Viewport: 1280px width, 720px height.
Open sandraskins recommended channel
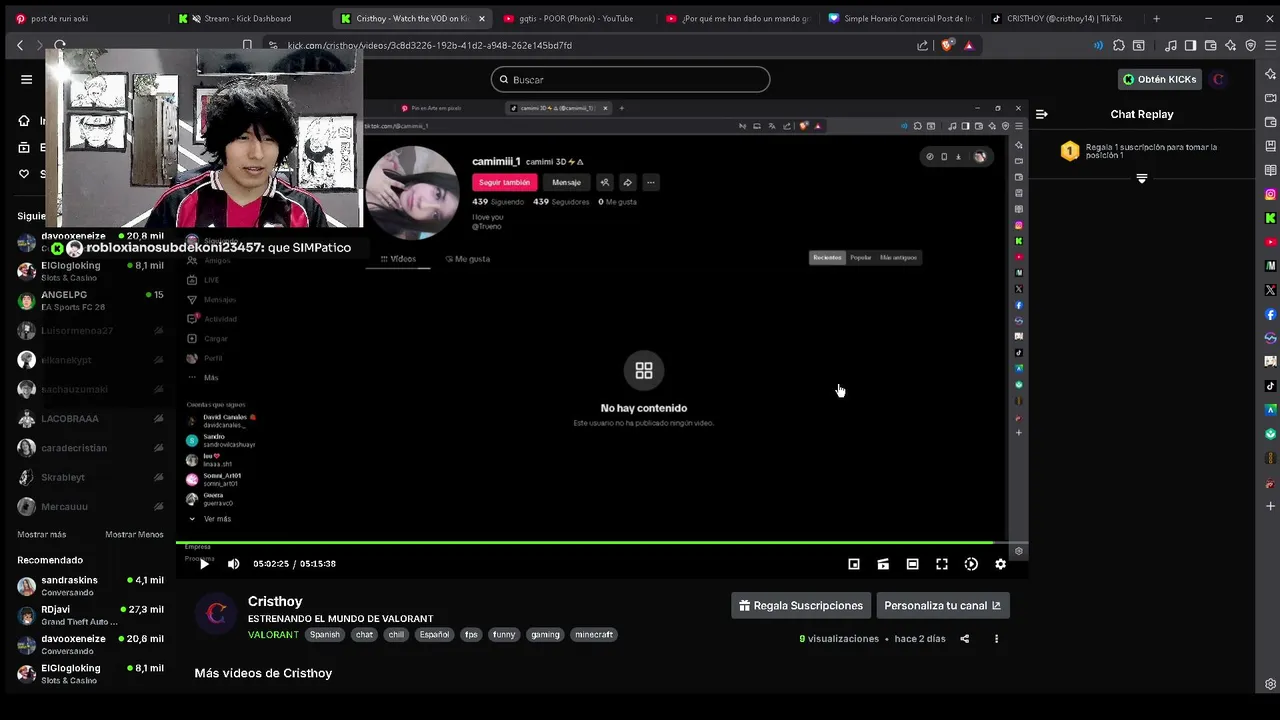[x=90, y=586]
